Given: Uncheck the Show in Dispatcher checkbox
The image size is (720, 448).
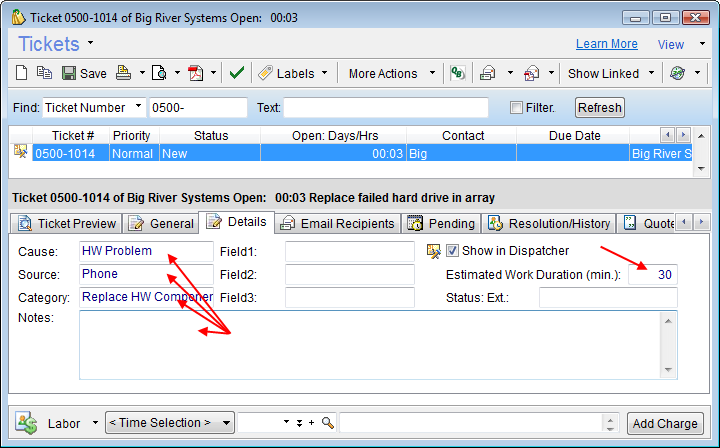Looking at the screenshot, I should [453, 251].
